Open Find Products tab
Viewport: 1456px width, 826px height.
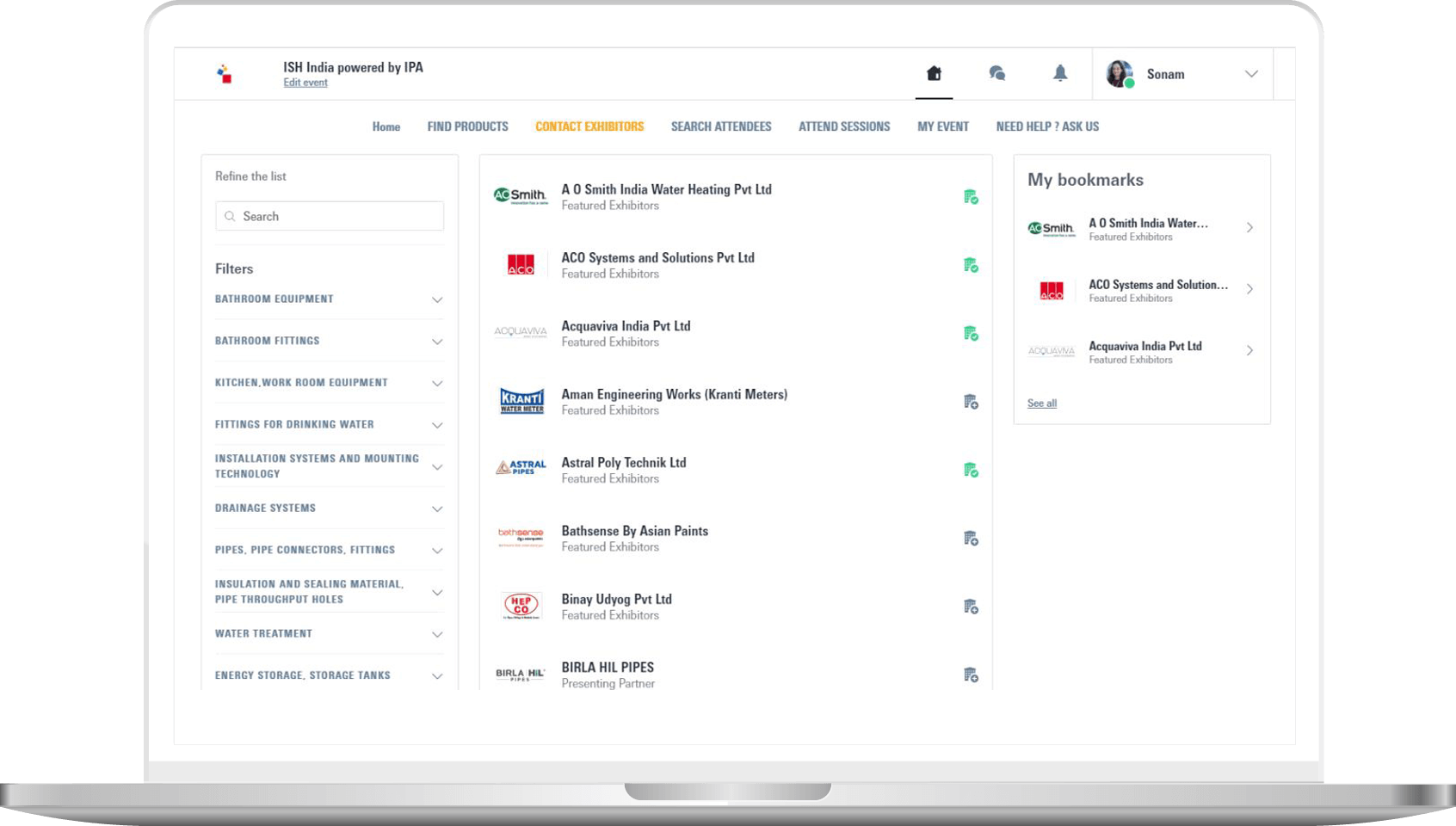coord(468,126)
